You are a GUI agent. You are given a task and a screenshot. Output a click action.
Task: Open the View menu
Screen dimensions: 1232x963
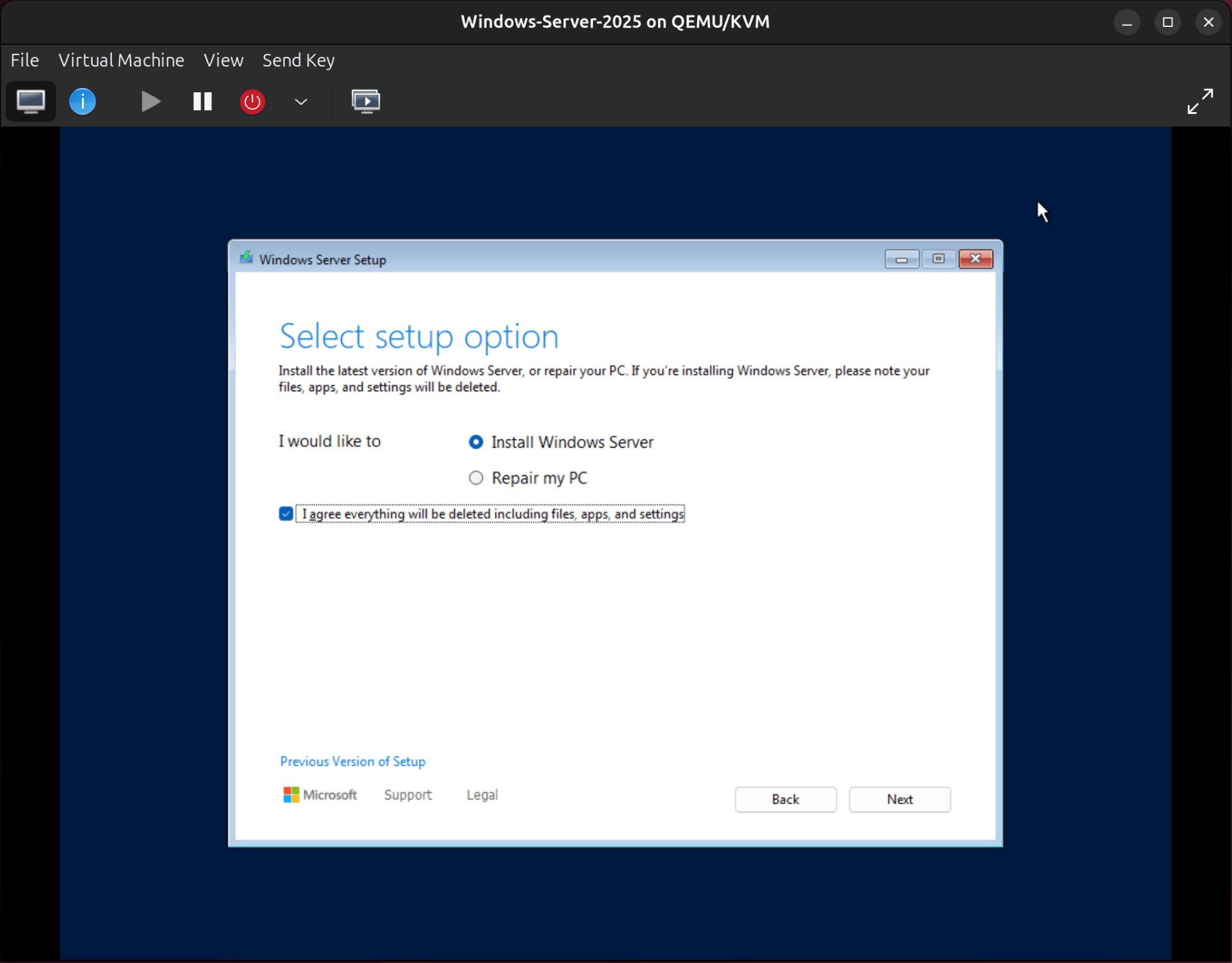tap(223, 60)
